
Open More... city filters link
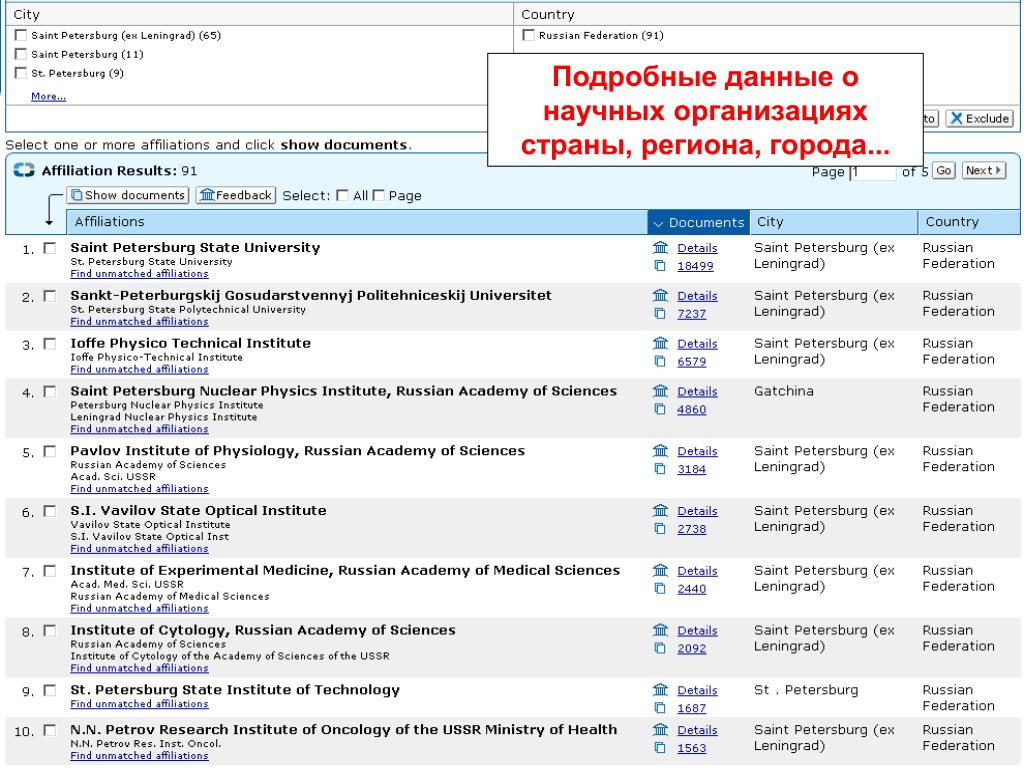click(x=48, y=96)
